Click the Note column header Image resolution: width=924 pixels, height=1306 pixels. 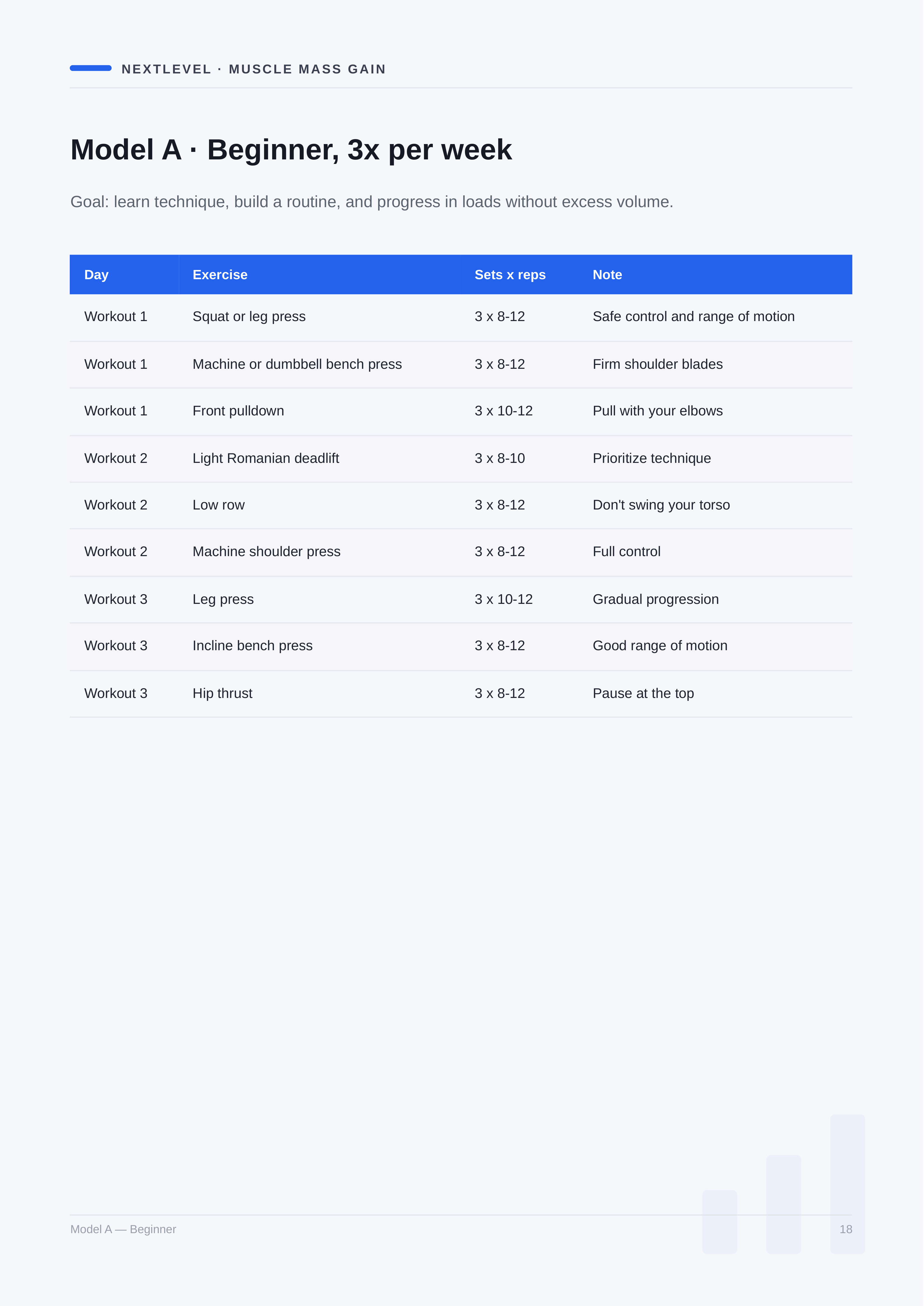[607, 275]
